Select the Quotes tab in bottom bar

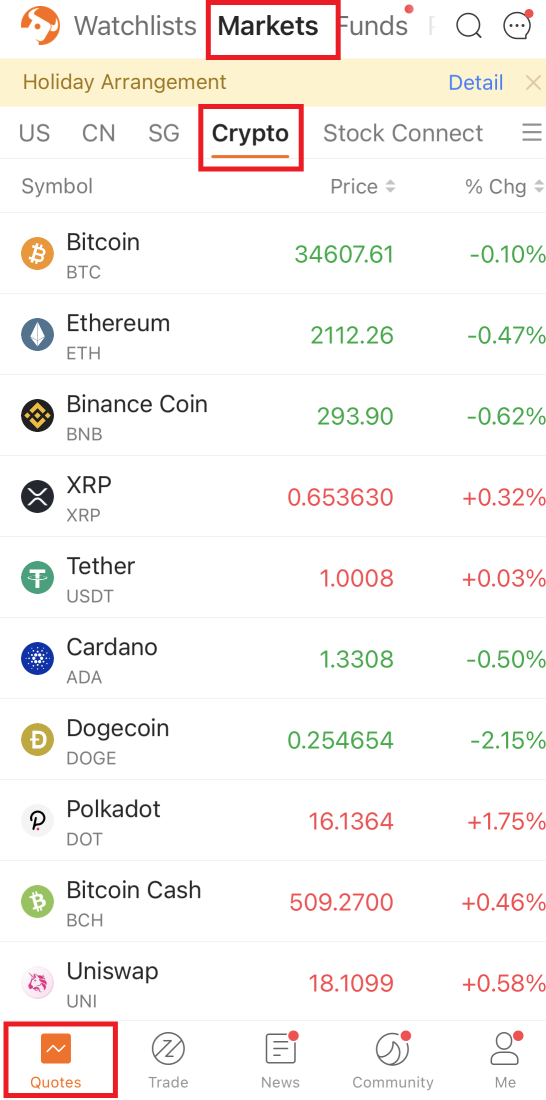[56, 1061]
